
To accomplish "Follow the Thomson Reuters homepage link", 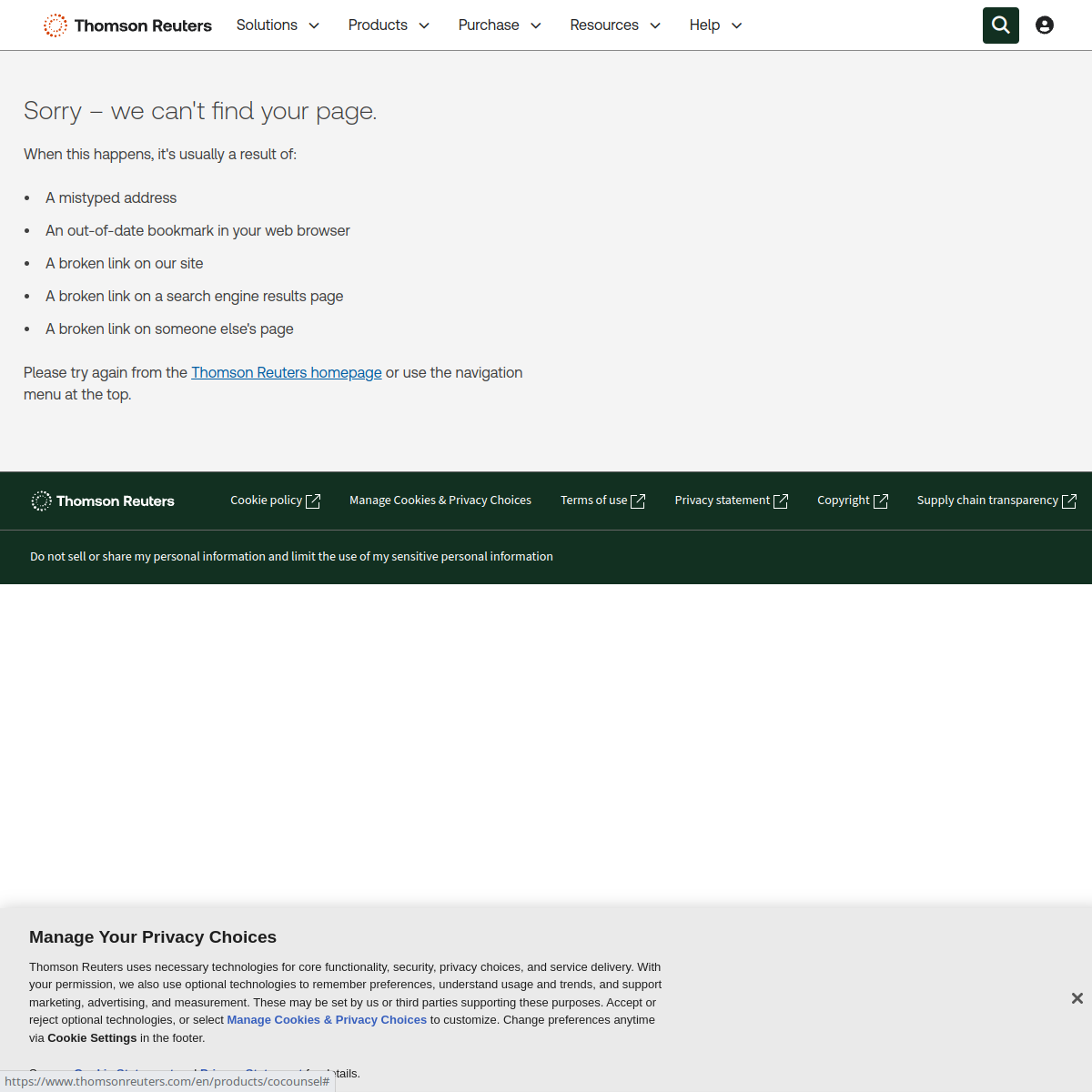I will pyautogui.click(x=287, y=372).
